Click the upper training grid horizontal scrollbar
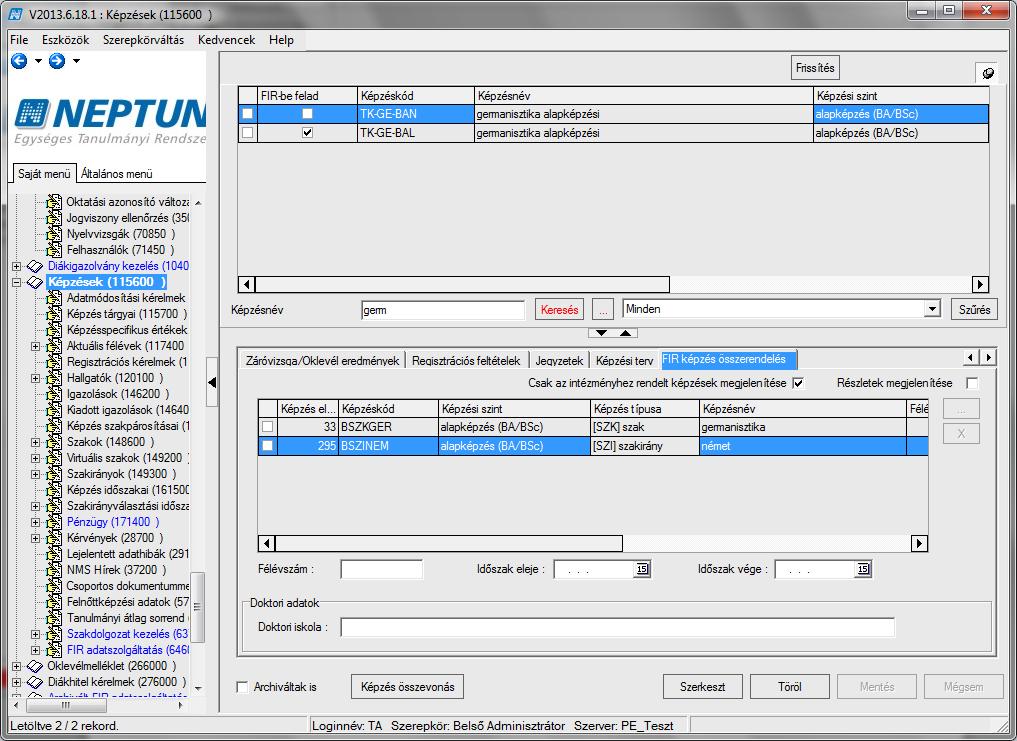This screenshot has width=1017, height=741. coord(614,284)
